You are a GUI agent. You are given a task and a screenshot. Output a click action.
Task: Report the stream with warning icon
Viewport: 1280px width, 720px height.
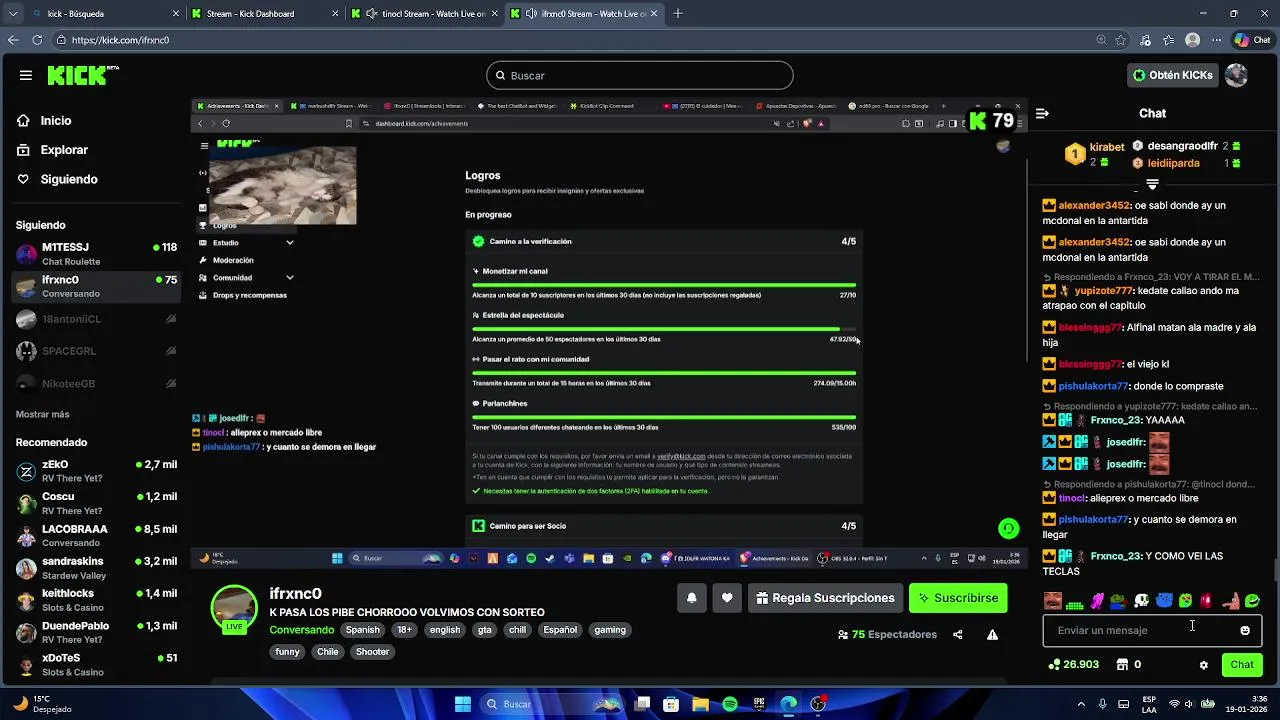point(992,634)
